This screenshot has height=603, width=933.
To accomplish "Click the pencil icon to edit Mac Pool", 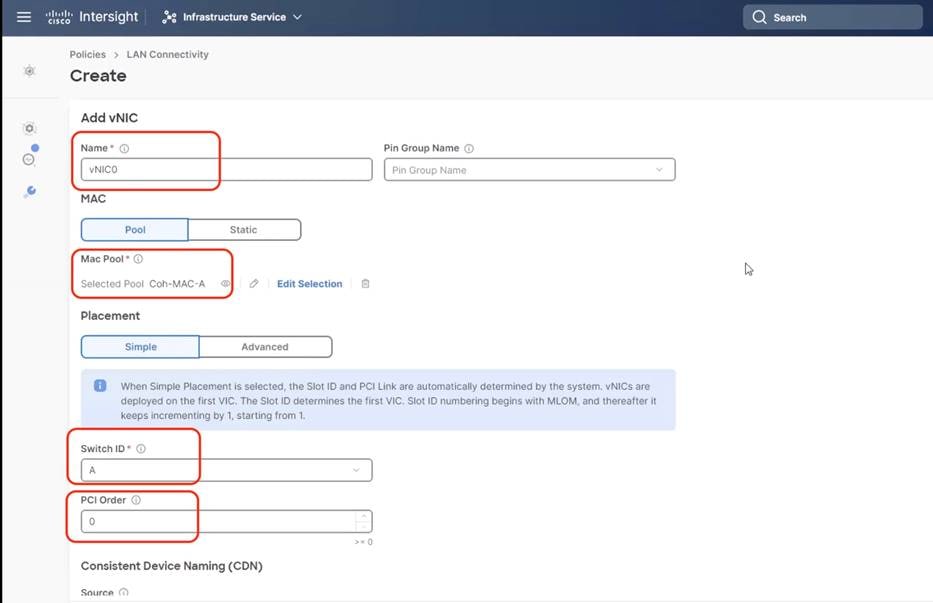I will (x=253, y=283).
